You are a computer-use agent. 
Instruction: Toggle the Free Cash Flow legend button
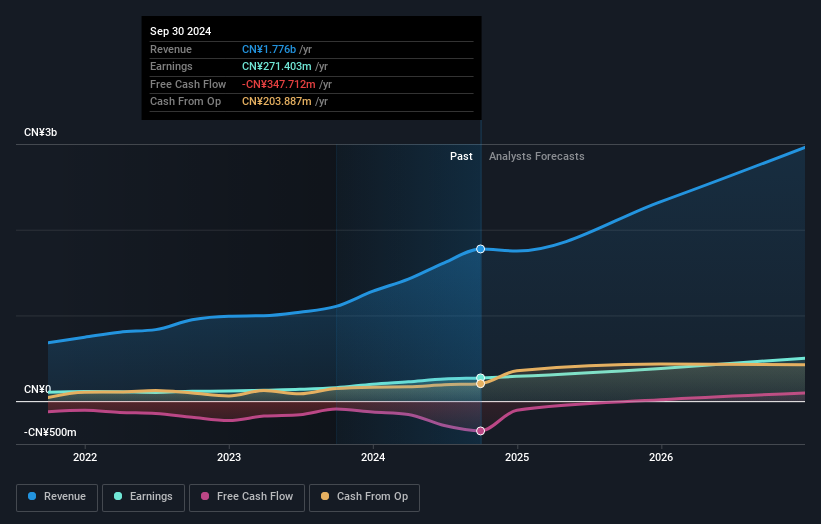click(x=247, y=497)
